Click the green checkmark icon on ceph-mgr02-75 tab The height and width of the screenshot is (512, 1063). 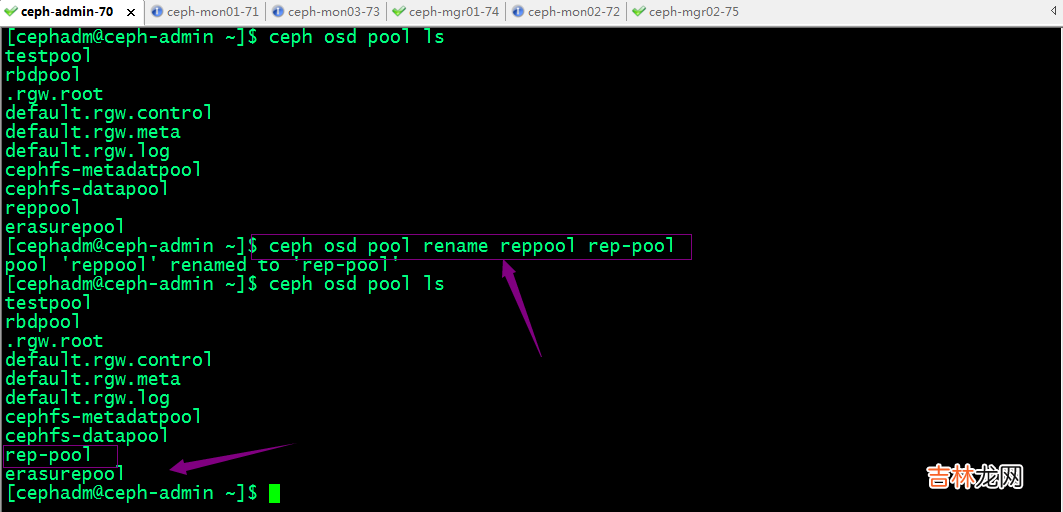pyautogui.click(x=638, y=12)
